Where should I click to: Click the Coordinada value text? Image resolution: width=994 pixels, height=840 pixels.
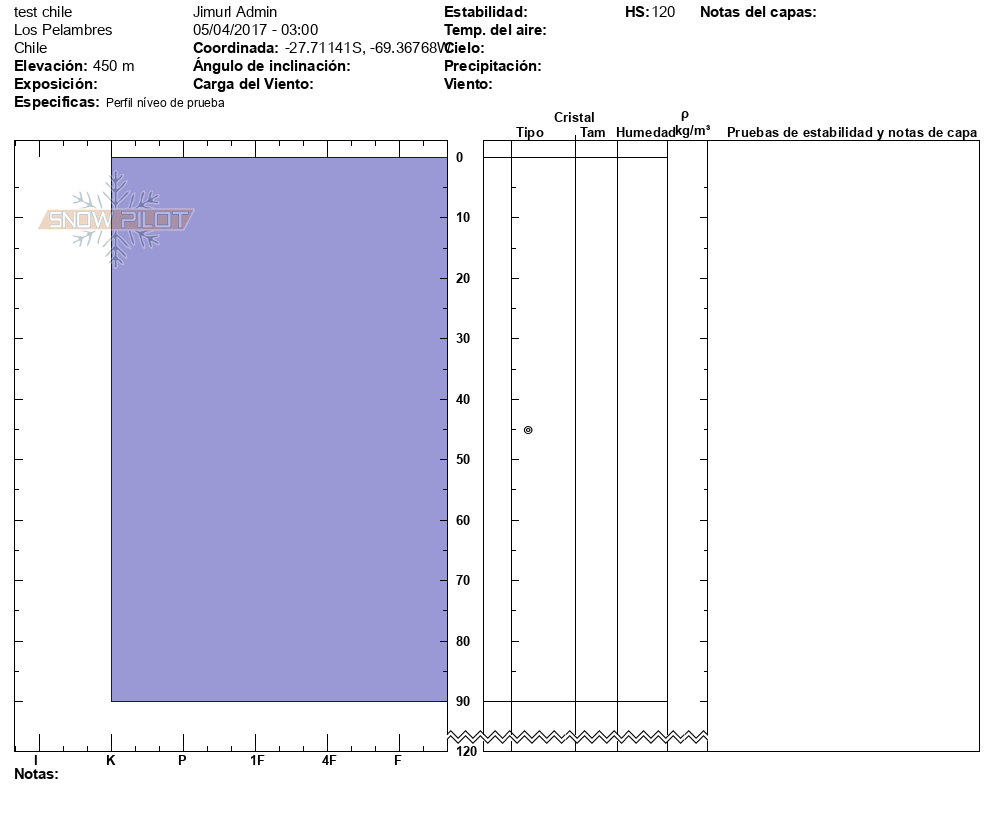(x=363, y=48)
